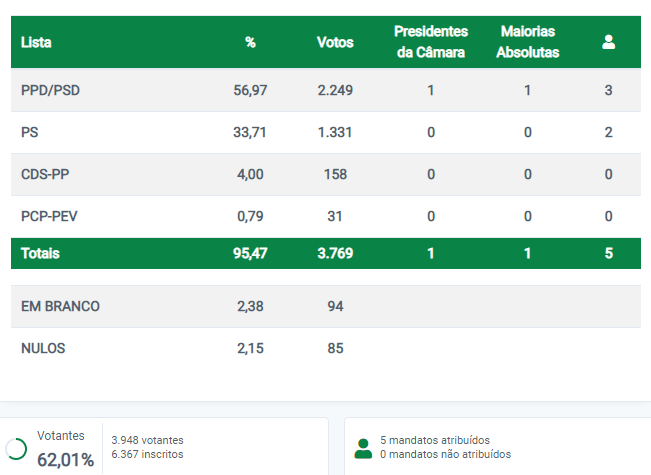The image size is (651, 475).
Task: Select the PCP-PEV list row
Action: click(x=326, y=216)
